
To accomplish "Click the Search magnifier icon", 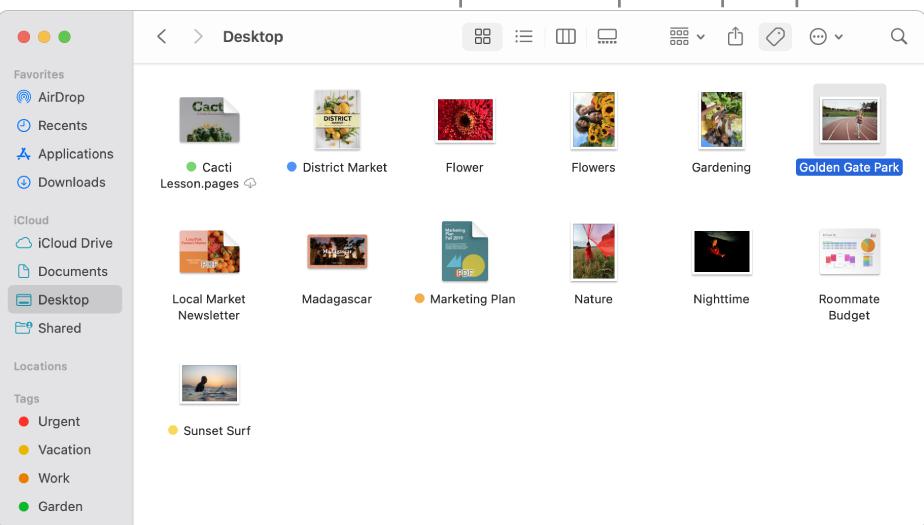I will tap(899, 37).
